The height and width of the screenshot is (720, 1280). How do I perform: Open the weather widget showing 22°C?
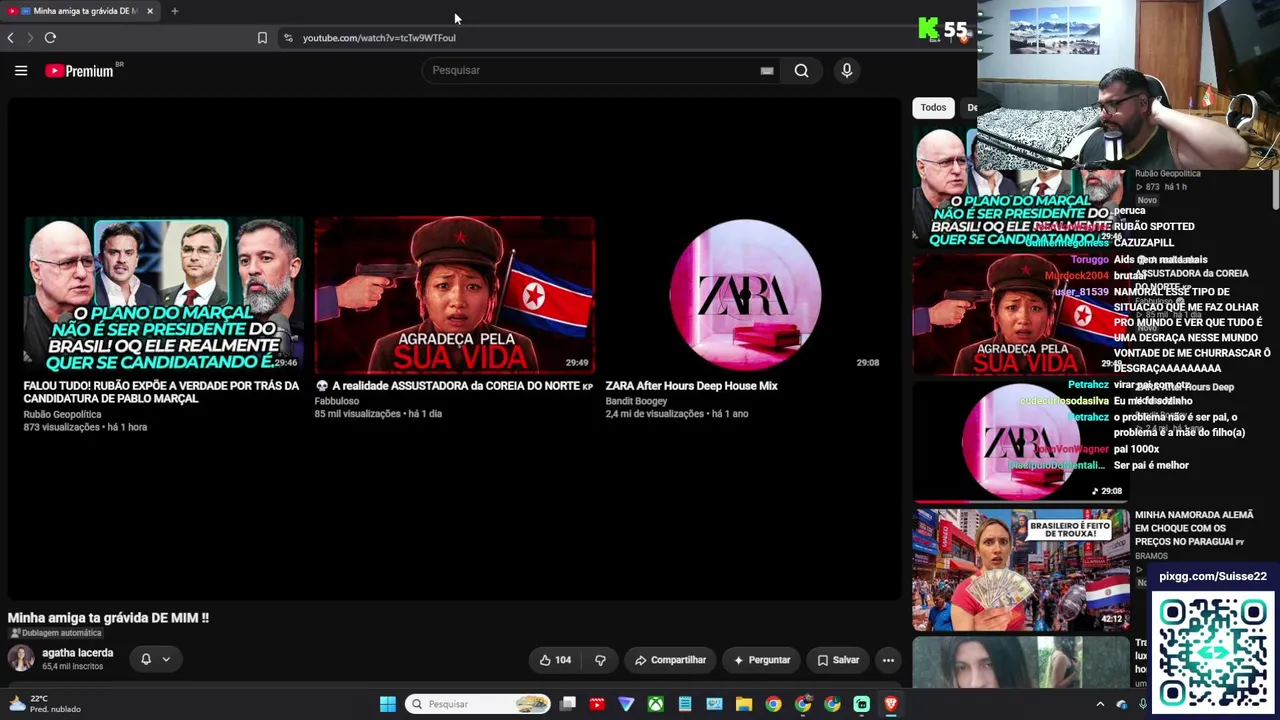(45, 704)
